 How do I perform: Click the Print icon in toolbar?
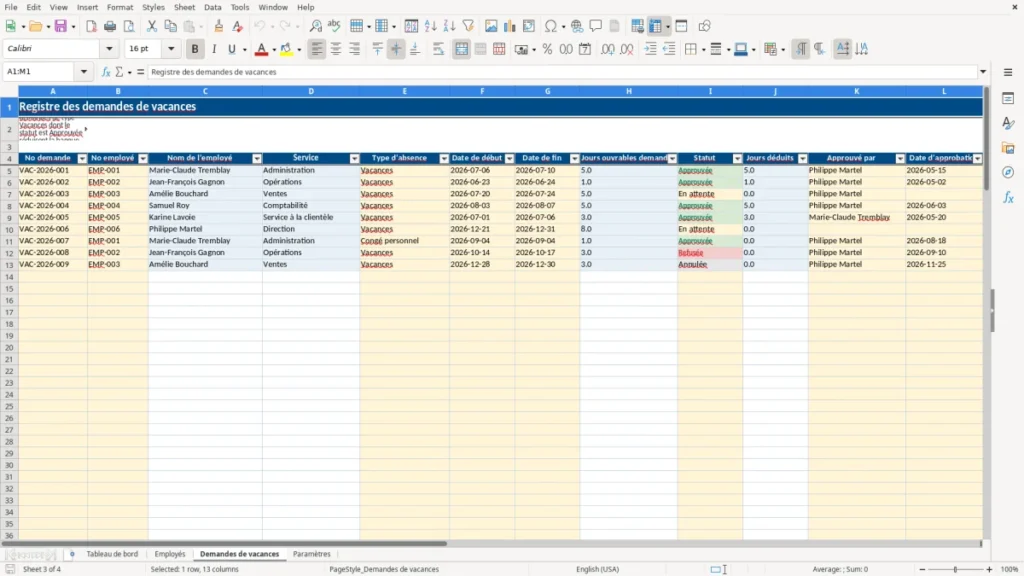[110, 26]
